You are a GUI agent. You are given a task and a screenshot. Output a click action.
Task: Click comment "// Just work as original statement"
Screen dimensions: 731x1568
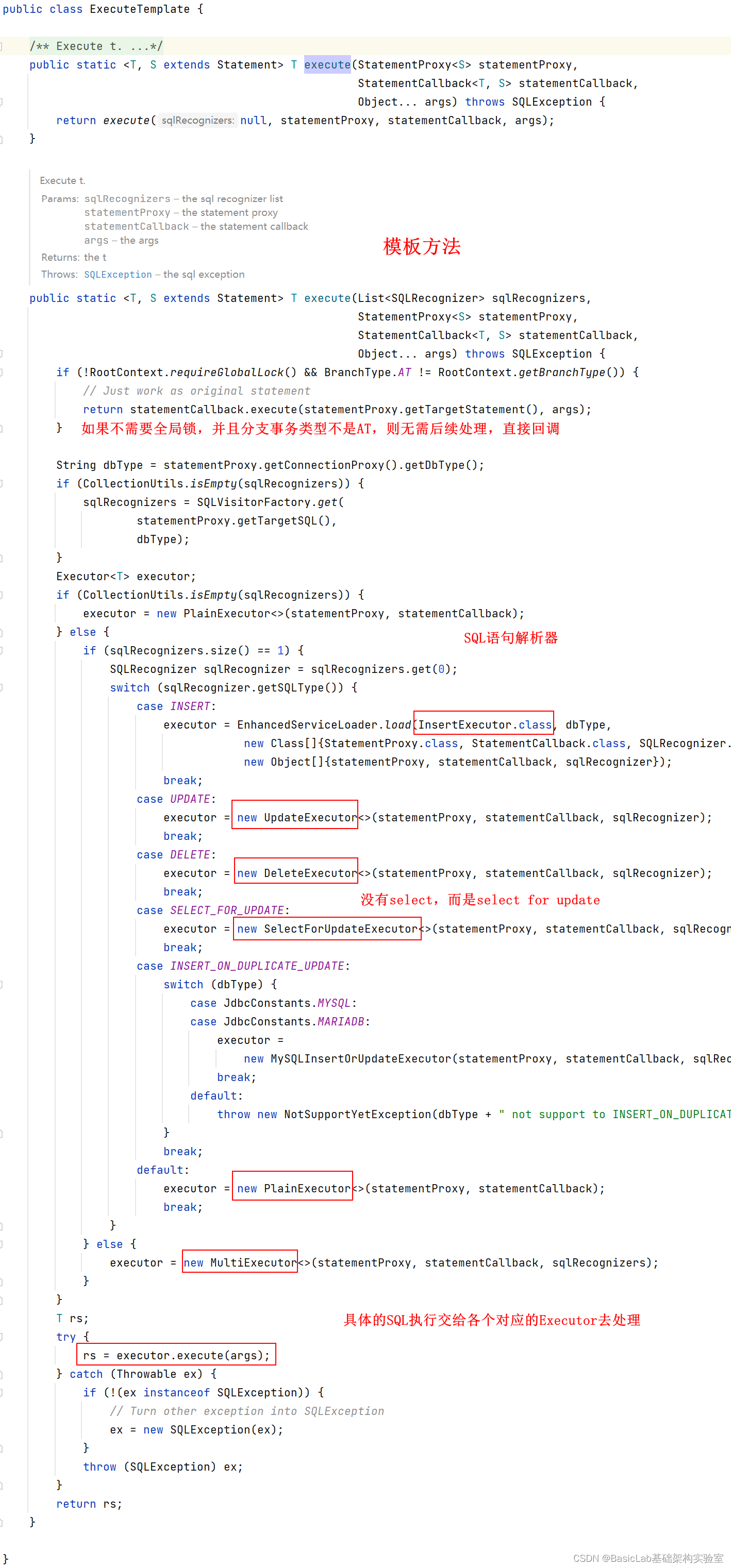pyautogui.click(x=197, y=391)
